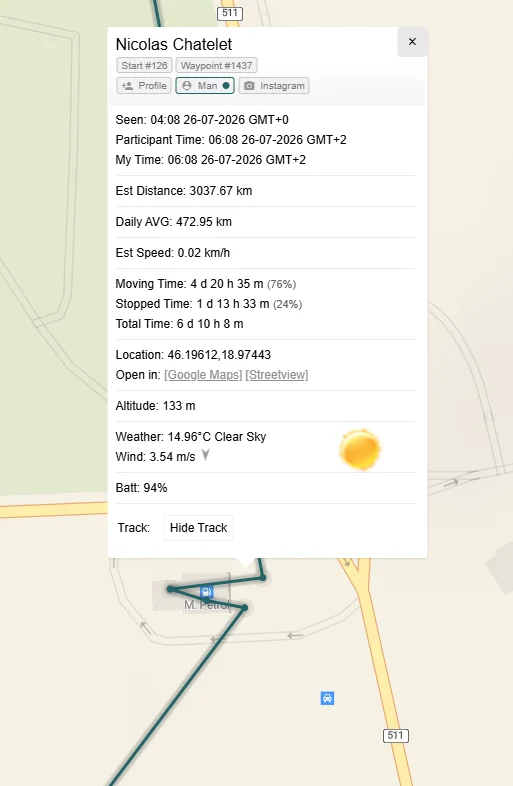Click the camera icon on Instagram button
This screenshot has width=513, height=786.
tap(249, 86)
